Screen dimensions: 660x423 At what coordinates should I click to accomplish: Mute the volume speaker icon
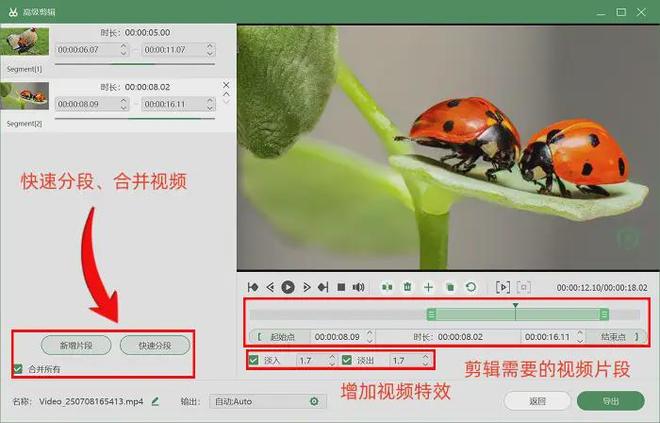point(358,287)
